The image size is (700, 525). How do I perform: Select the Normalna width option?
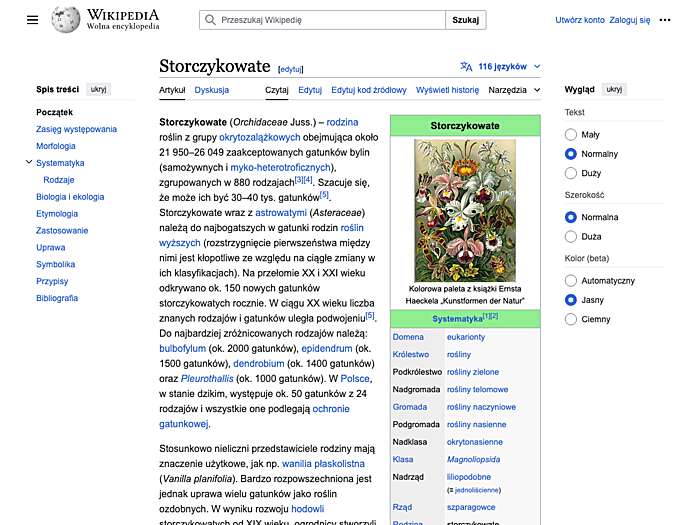pos(571,217)
